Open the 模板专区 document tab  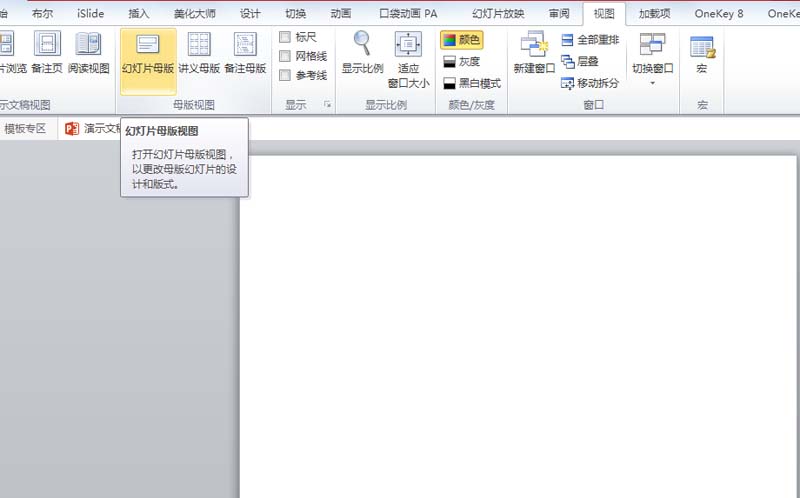[x=24, y=129]
